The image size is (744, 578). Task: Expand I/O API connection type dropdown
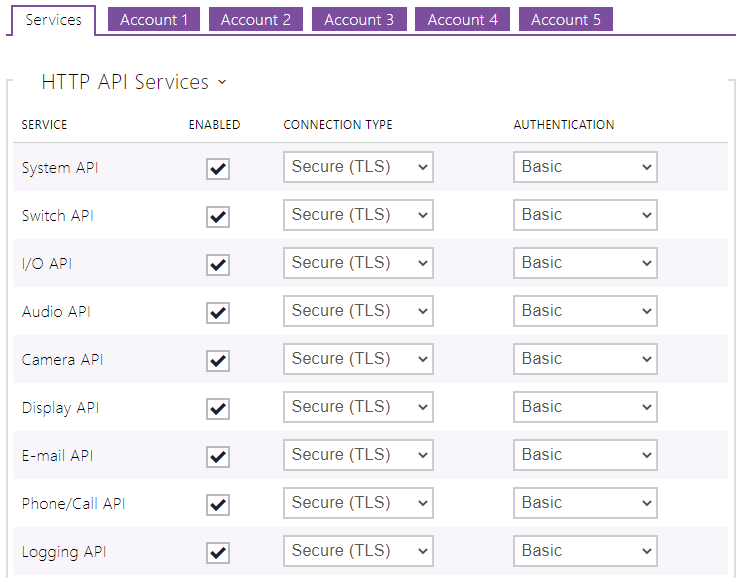pyautogui.click(x=358, y=263)
